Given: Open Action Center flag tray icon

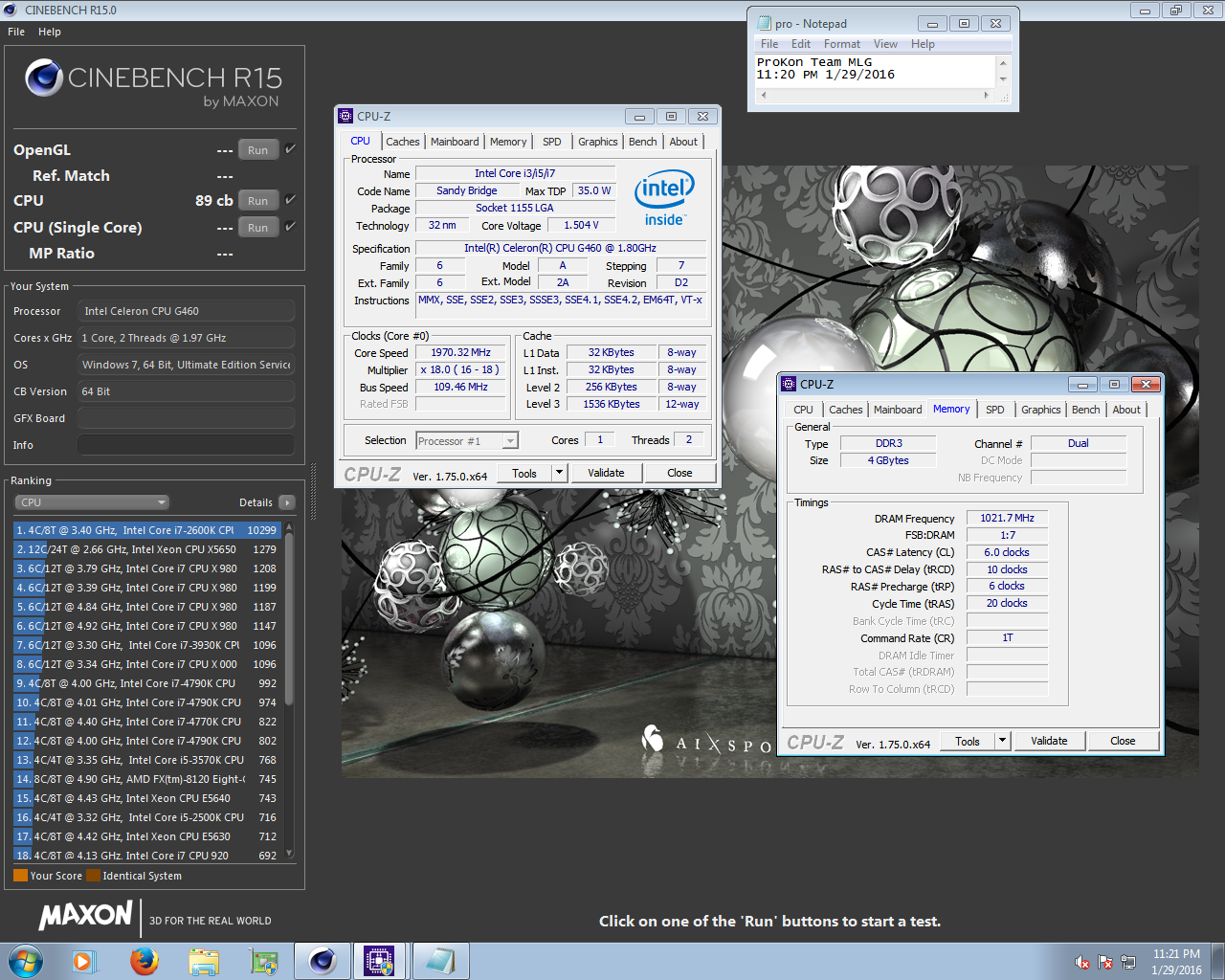Looking at the screenshot, I should coord(1105,962).
